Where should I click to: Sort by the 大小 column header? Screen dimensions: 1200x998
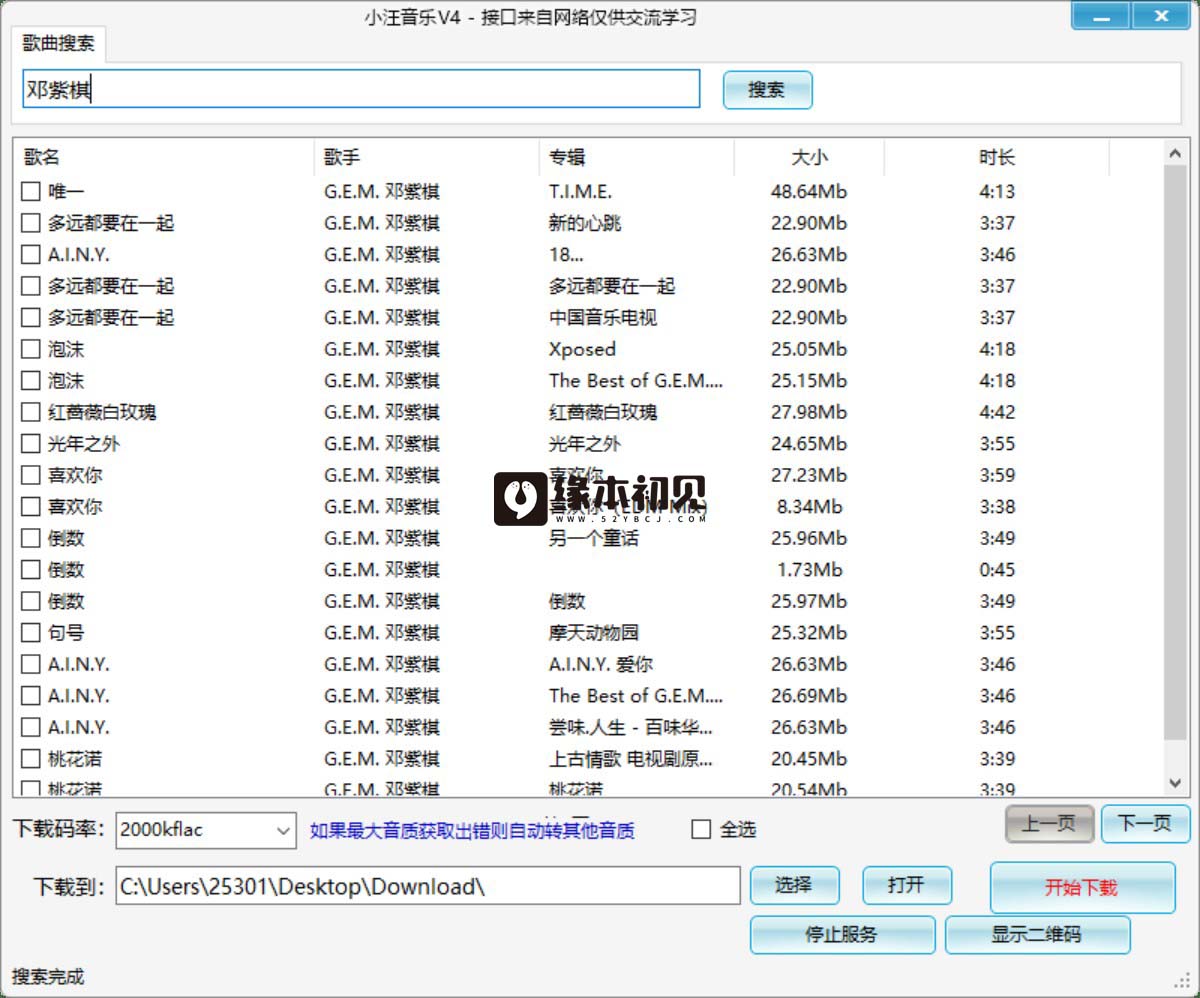tap(809, 157)
